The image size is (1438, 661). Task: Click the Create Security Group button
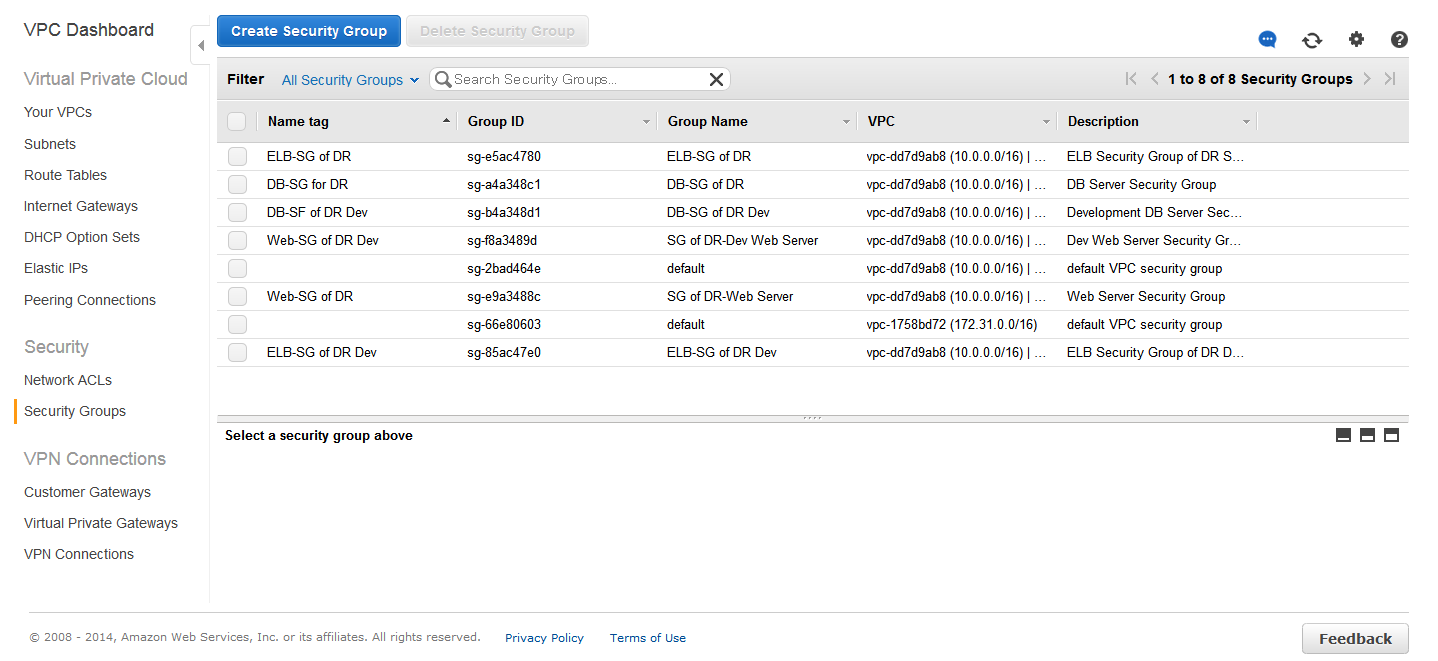[x=308, y=31]
